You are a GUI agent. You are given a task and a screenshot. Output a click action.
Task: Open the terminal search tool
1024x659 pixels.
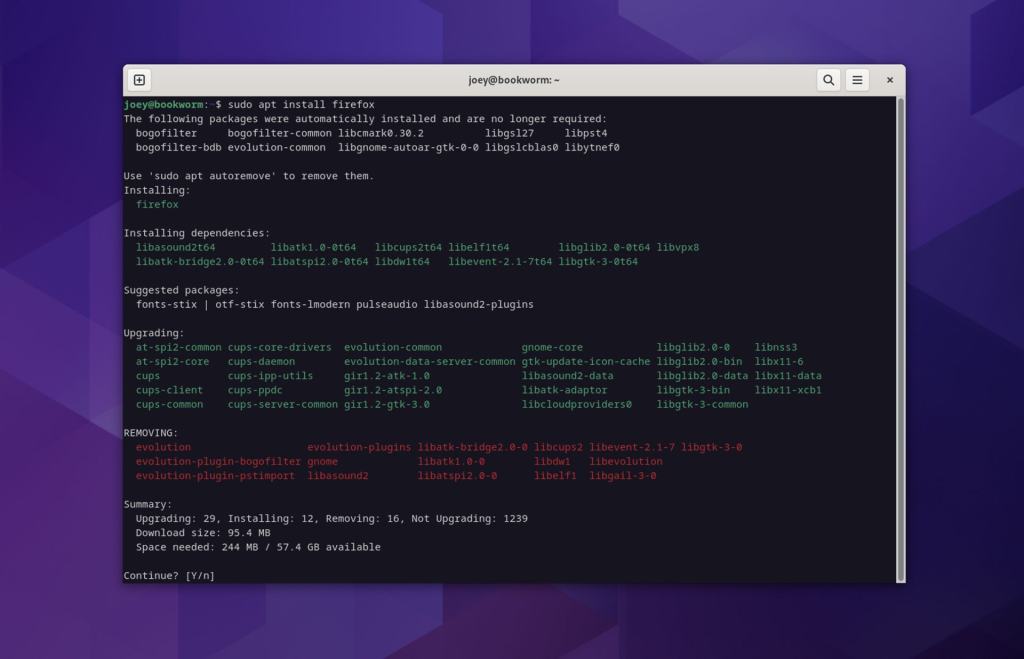(828, 80)
